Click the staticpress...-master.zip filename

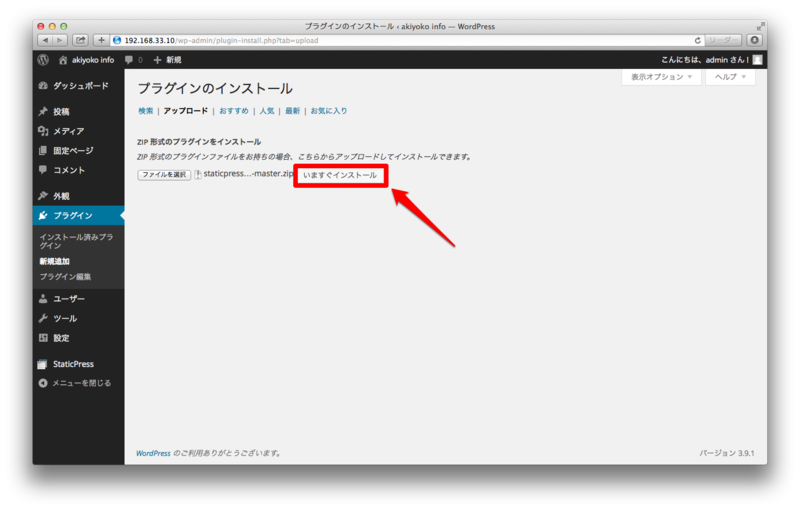pos(248,173)
